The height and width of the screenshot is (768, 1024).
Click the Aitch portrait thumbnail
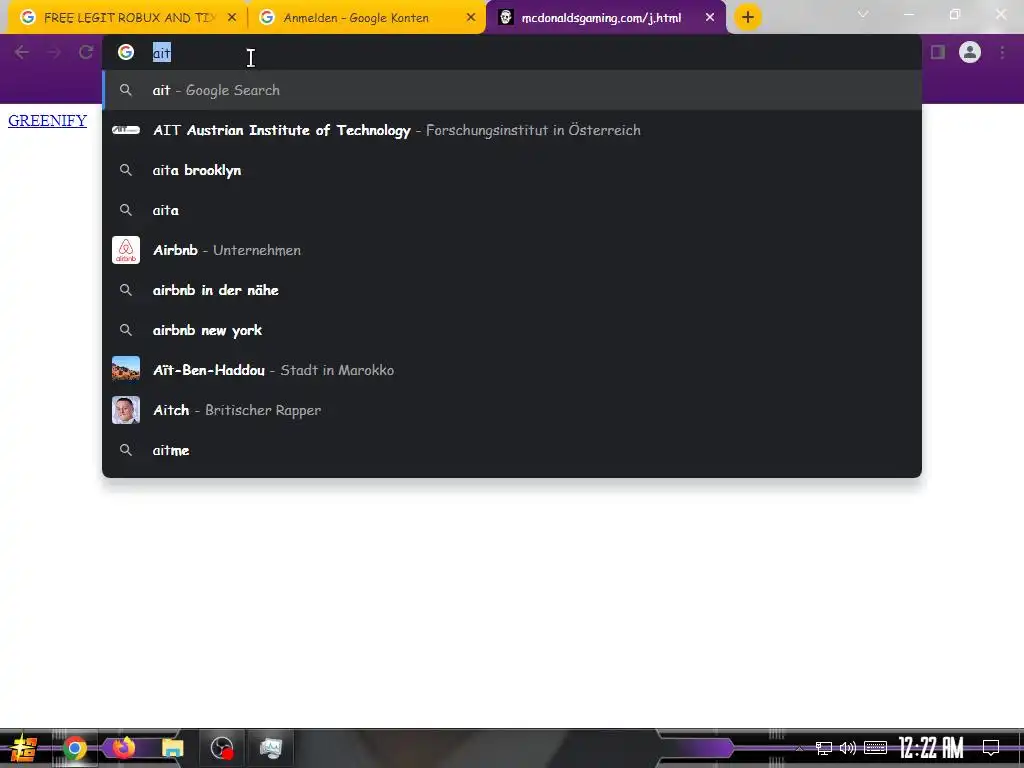point(126,410)
